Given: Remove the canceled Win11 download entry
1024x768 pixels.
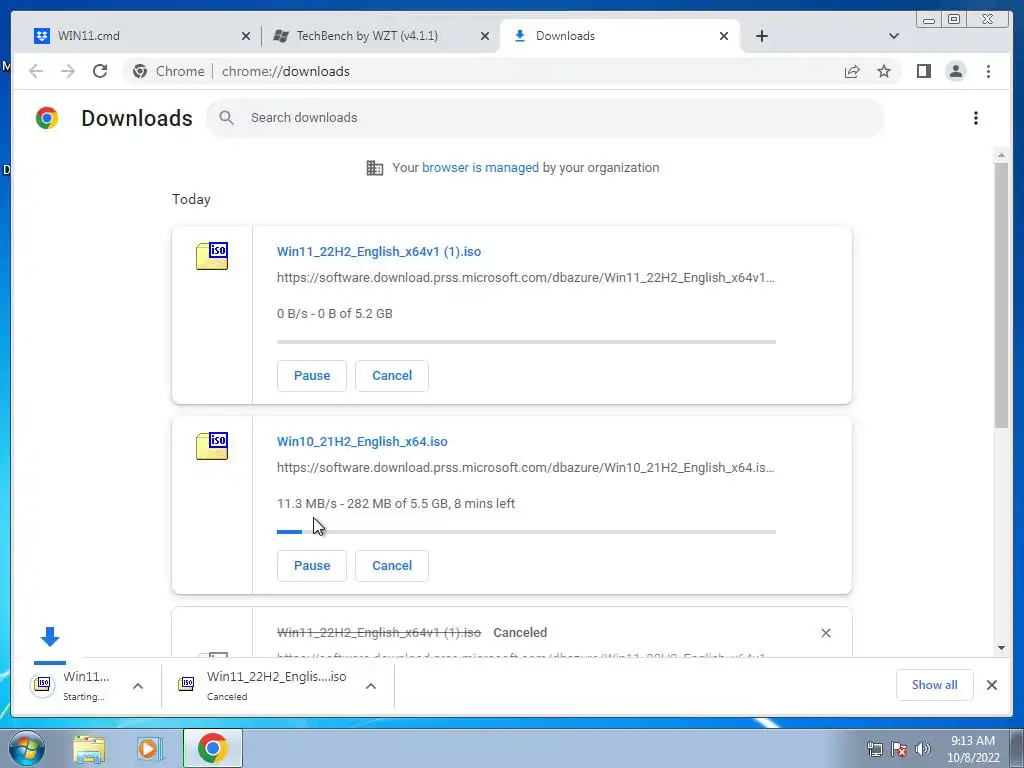Looking at the screenshot, I should (825, 633).
